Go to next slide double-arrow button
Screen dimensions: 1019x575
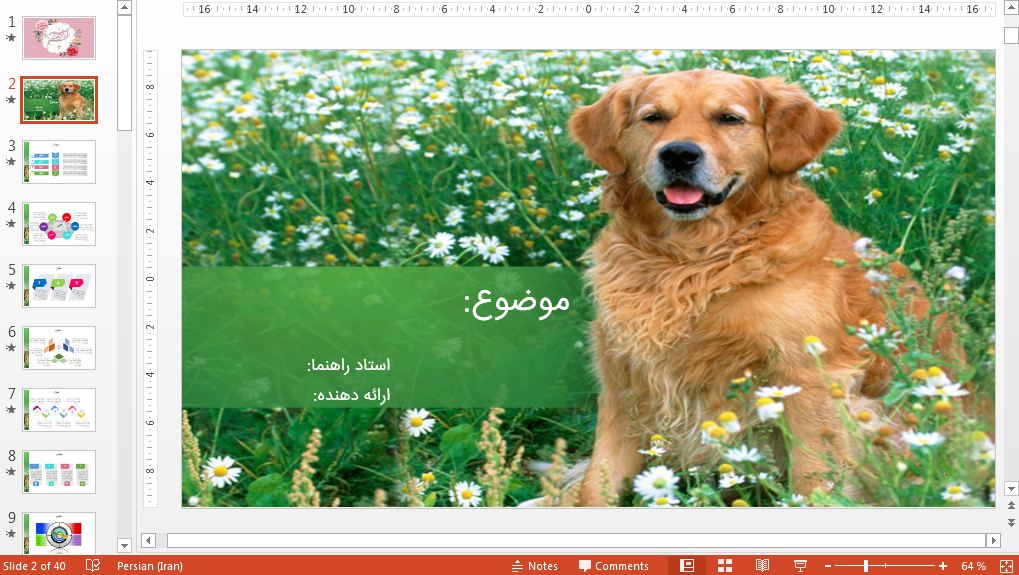coord(1011,522)
